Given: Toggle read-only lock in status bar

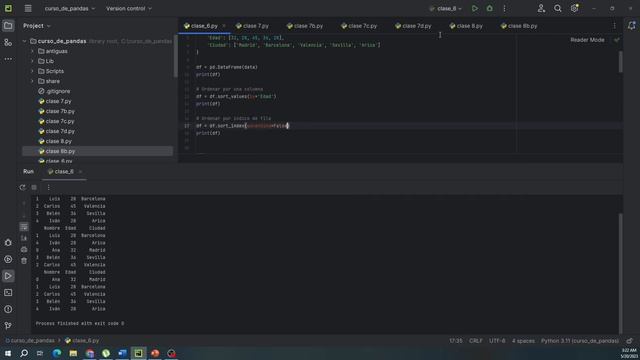Looking at the screenshot, I should (x=629, y=341).
